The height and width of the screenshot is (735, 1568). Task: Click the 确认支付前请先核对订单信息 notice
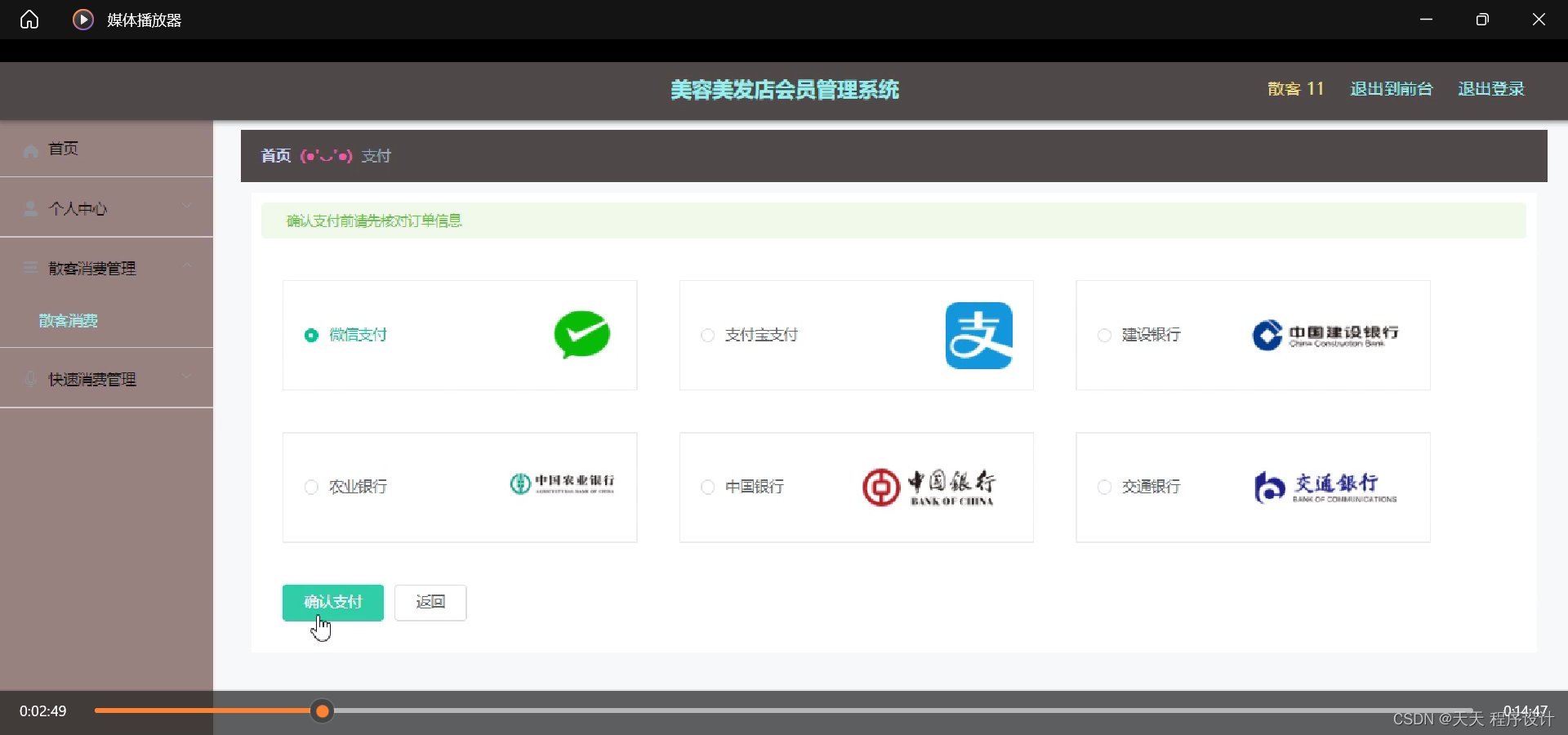374,220
